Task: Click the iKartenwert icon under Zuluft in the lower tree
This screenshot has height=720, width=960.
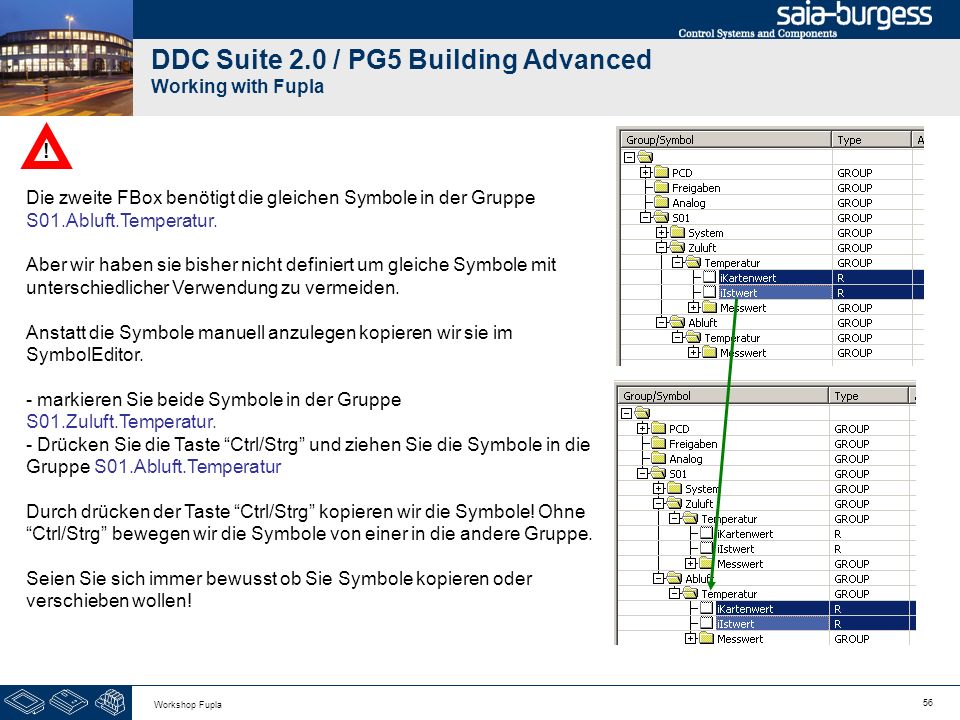Action: 707,533
